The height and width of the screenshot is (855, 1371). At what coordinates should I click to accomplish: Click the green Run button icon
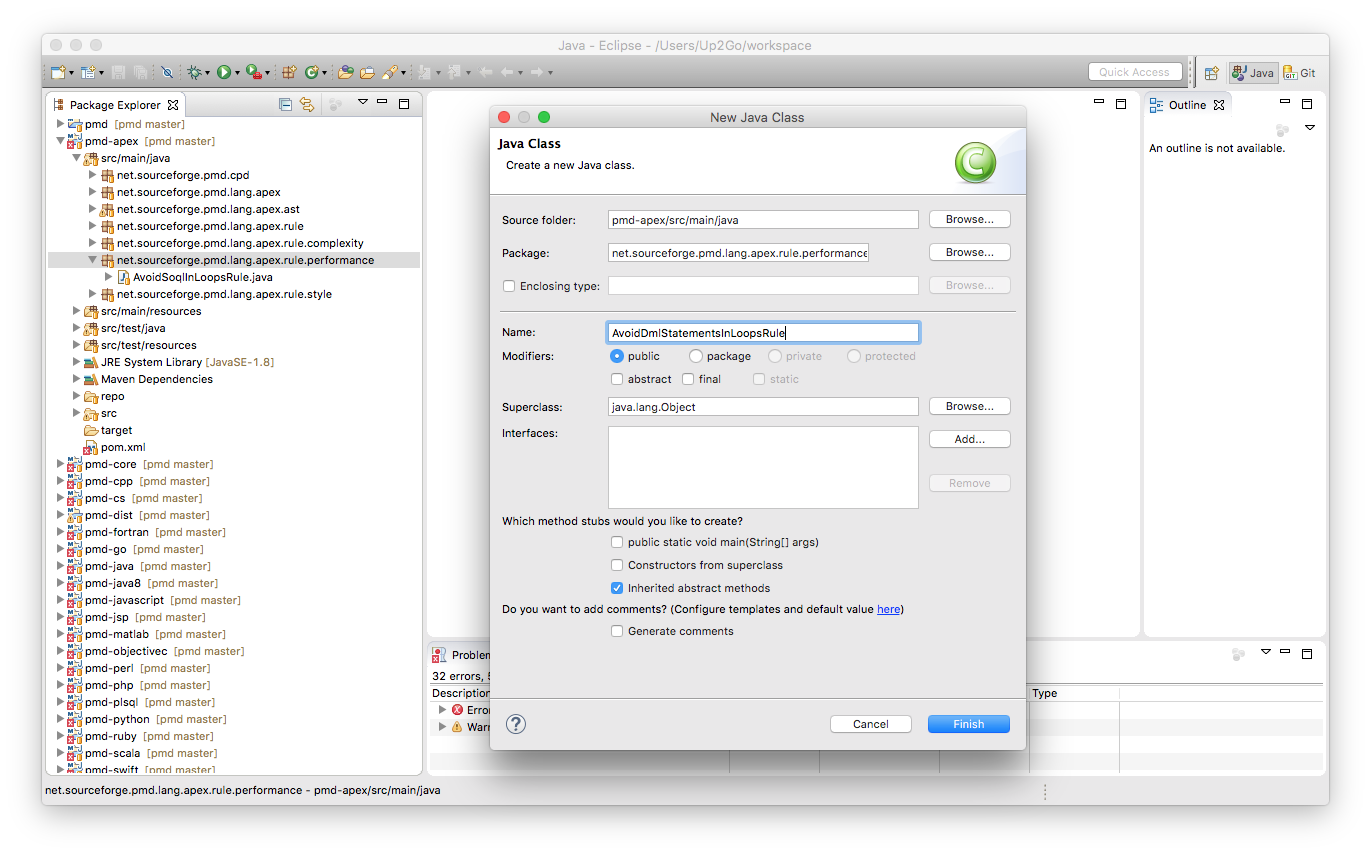[x=224, y=72]
